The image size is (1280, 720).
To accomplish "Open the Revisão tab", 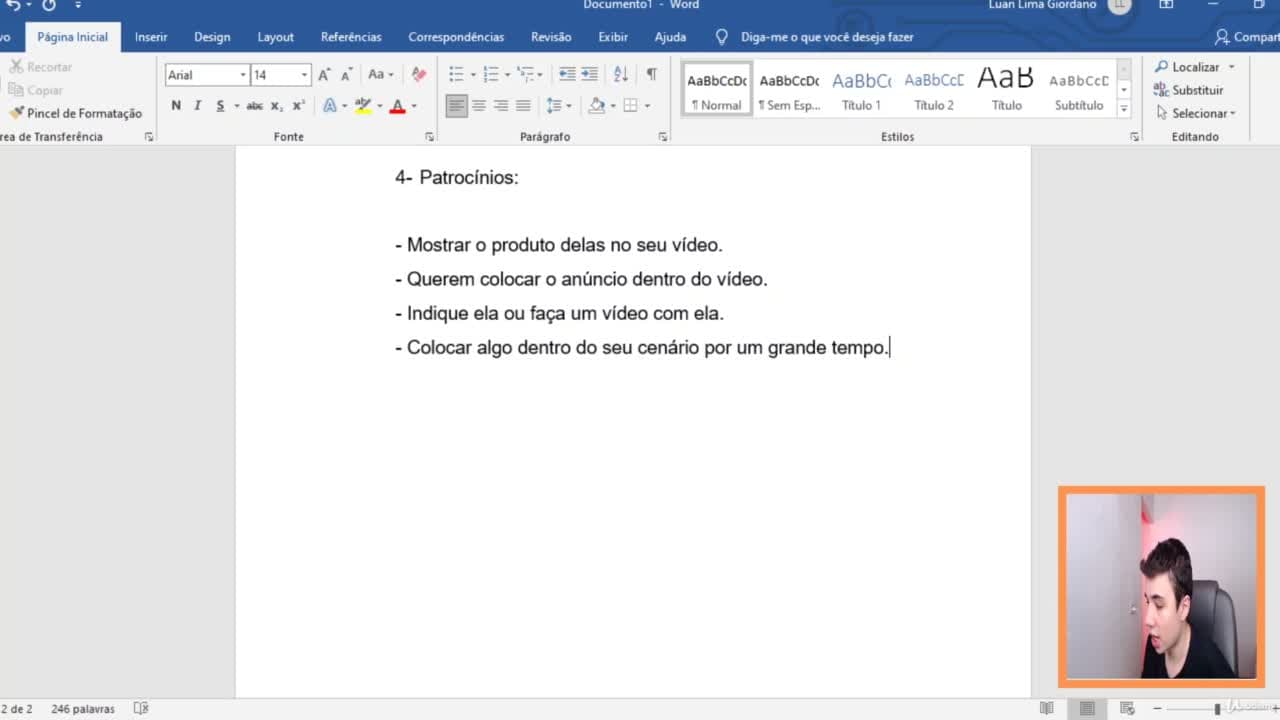I will click(551, 37).
